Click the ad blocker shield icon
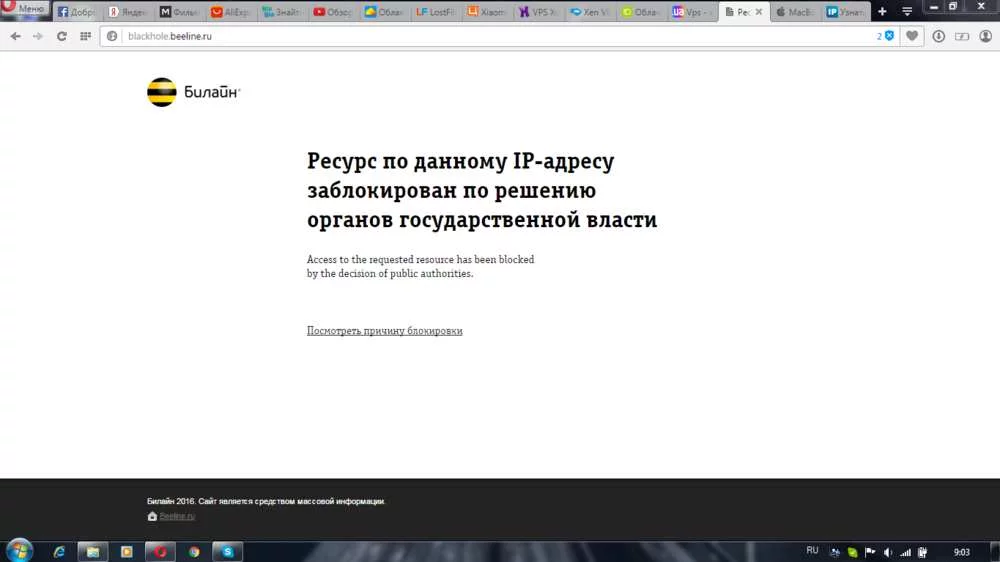The image size is (1000, 562). pyautogui.click(x=889, y=36)
